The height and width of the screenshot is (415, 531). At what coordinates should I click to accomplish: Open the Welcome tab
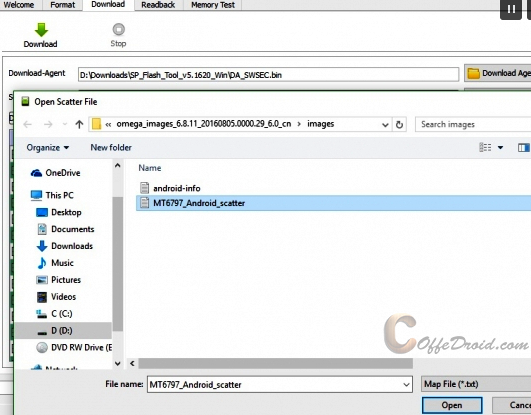click(19, 5)
